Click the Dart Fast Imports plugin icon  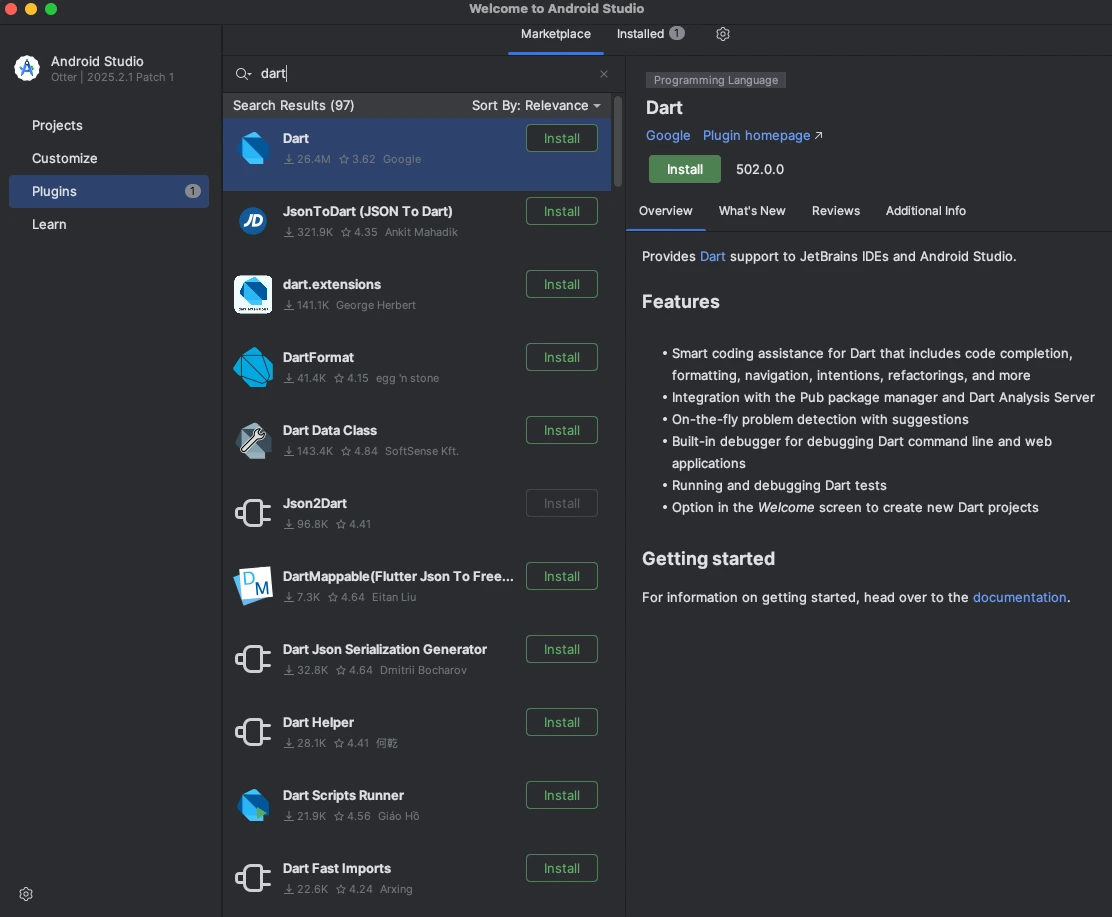tap(253, 878)
